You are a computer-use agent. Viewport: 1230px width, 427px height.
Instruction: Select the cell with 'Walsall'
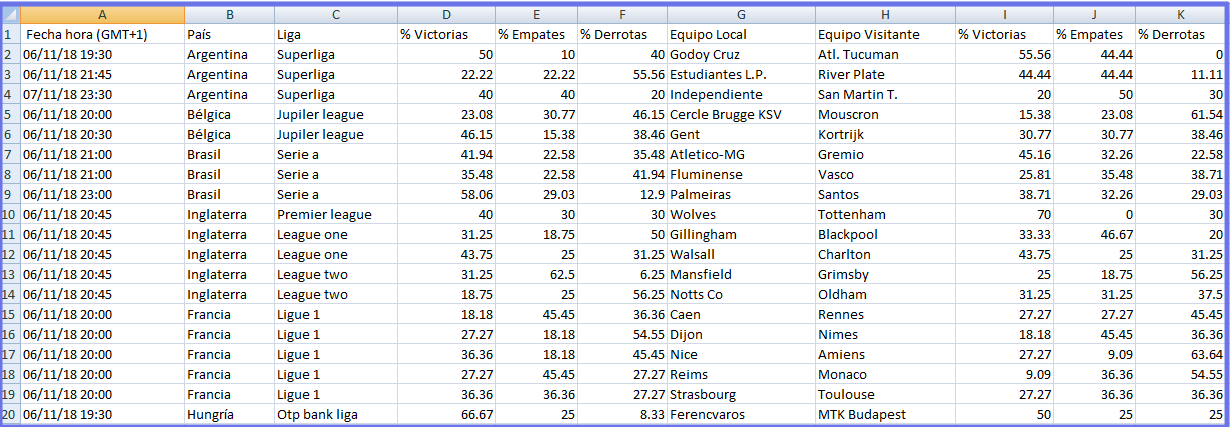tap(741, 254)
